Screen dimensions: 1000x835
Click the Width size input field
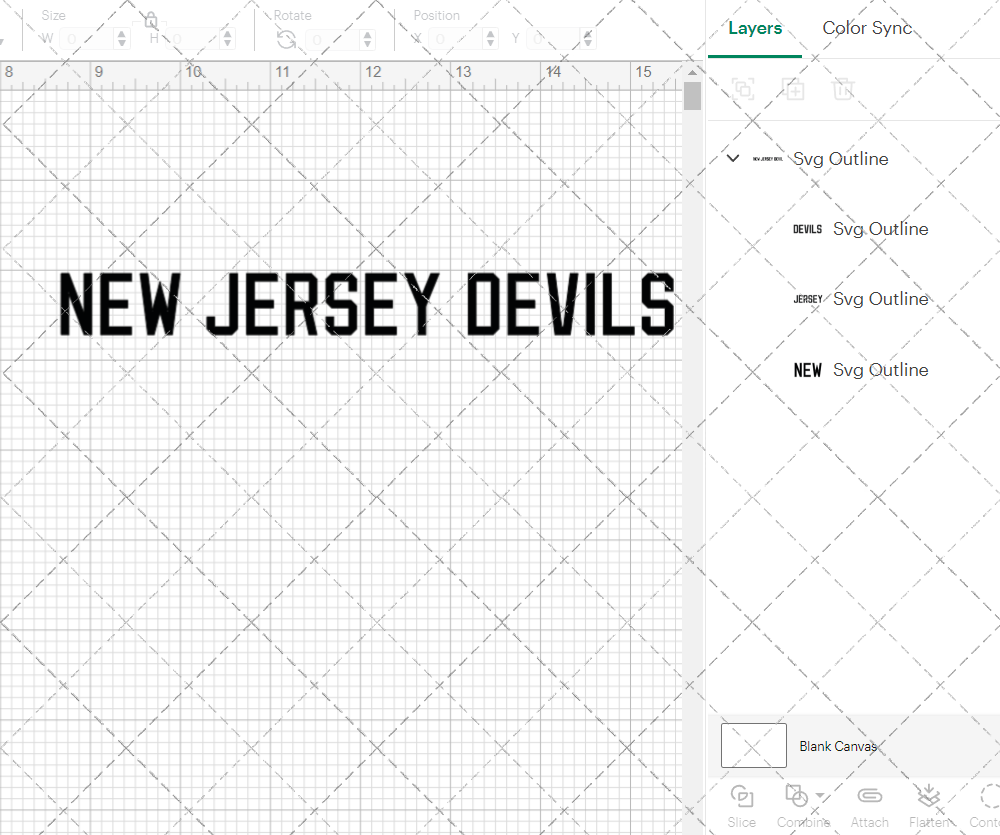tap(88, 39)
